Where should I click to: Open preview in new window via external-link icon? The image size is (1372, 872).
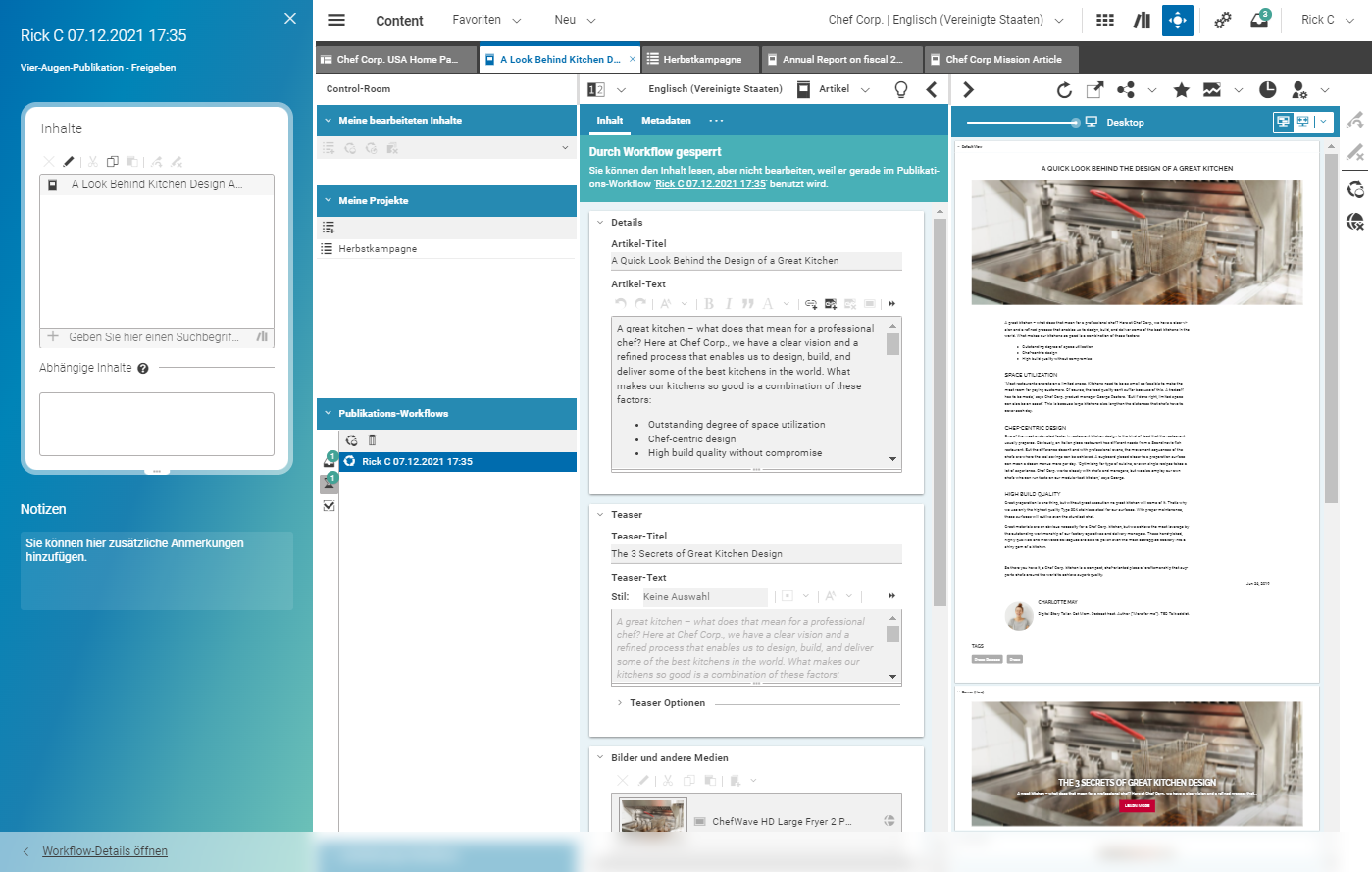[x=1095, y=89]
